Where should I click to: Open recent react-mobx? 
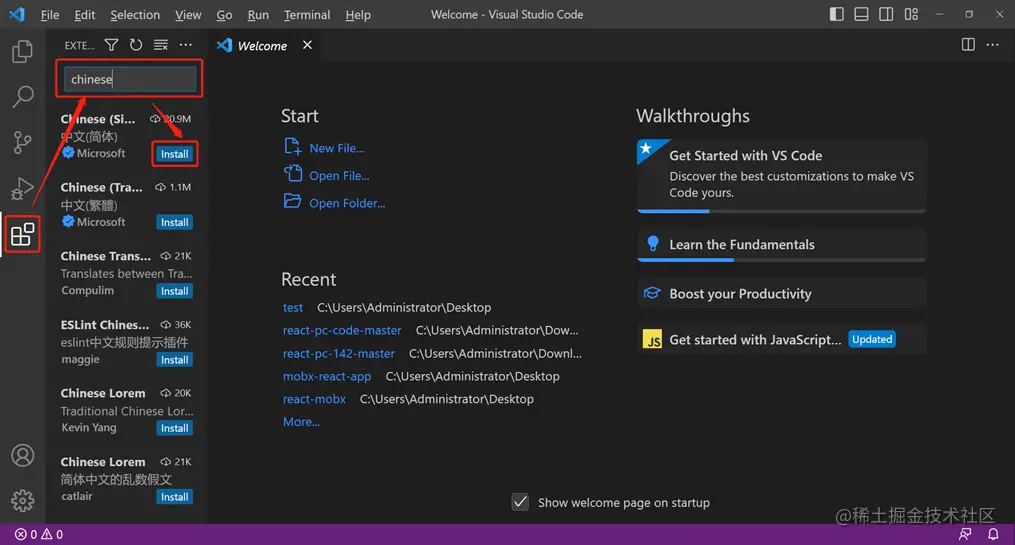(x=314, y=399)
